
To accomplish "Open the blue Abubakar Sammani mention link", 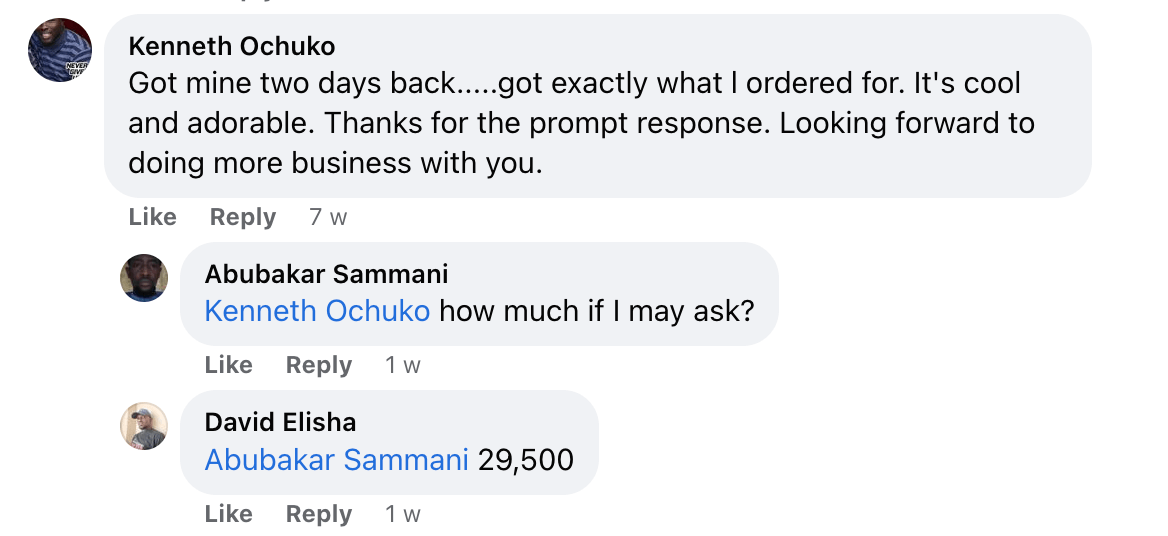I will pos(336,460).
